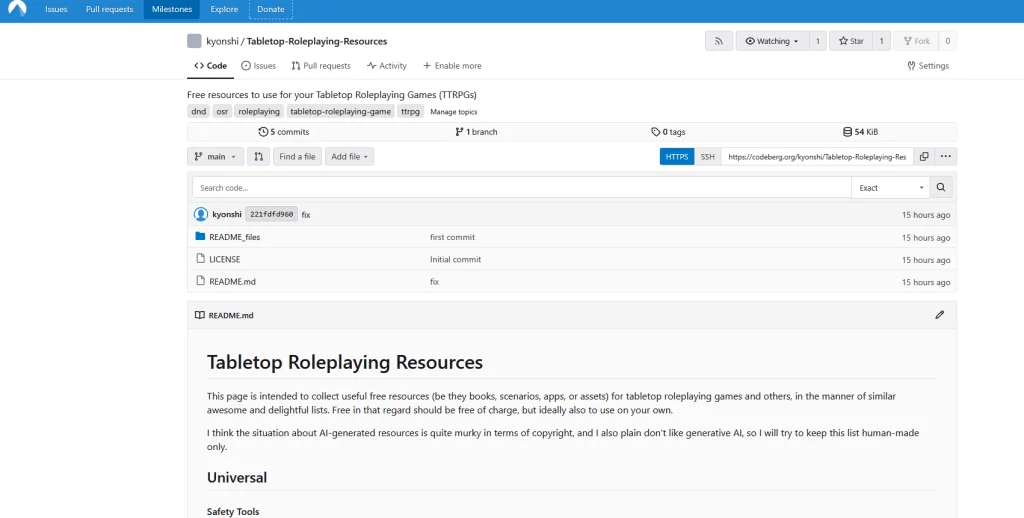
Task: Click the compare branches icon button
Action: pyautogui.click(x=259, y=157)
